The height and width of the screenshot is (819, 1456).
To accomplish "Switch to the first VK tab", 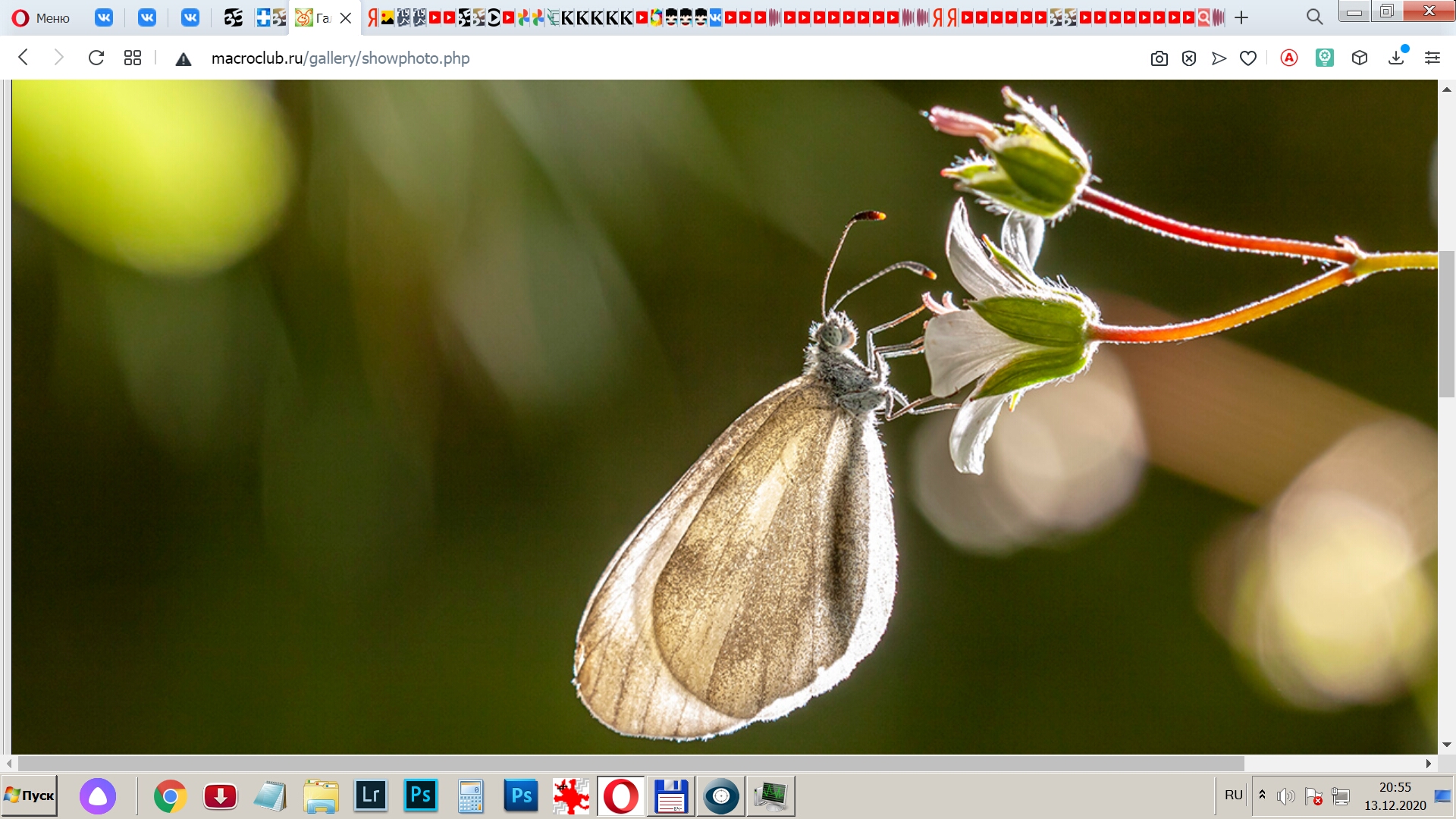I will (104, 17).
